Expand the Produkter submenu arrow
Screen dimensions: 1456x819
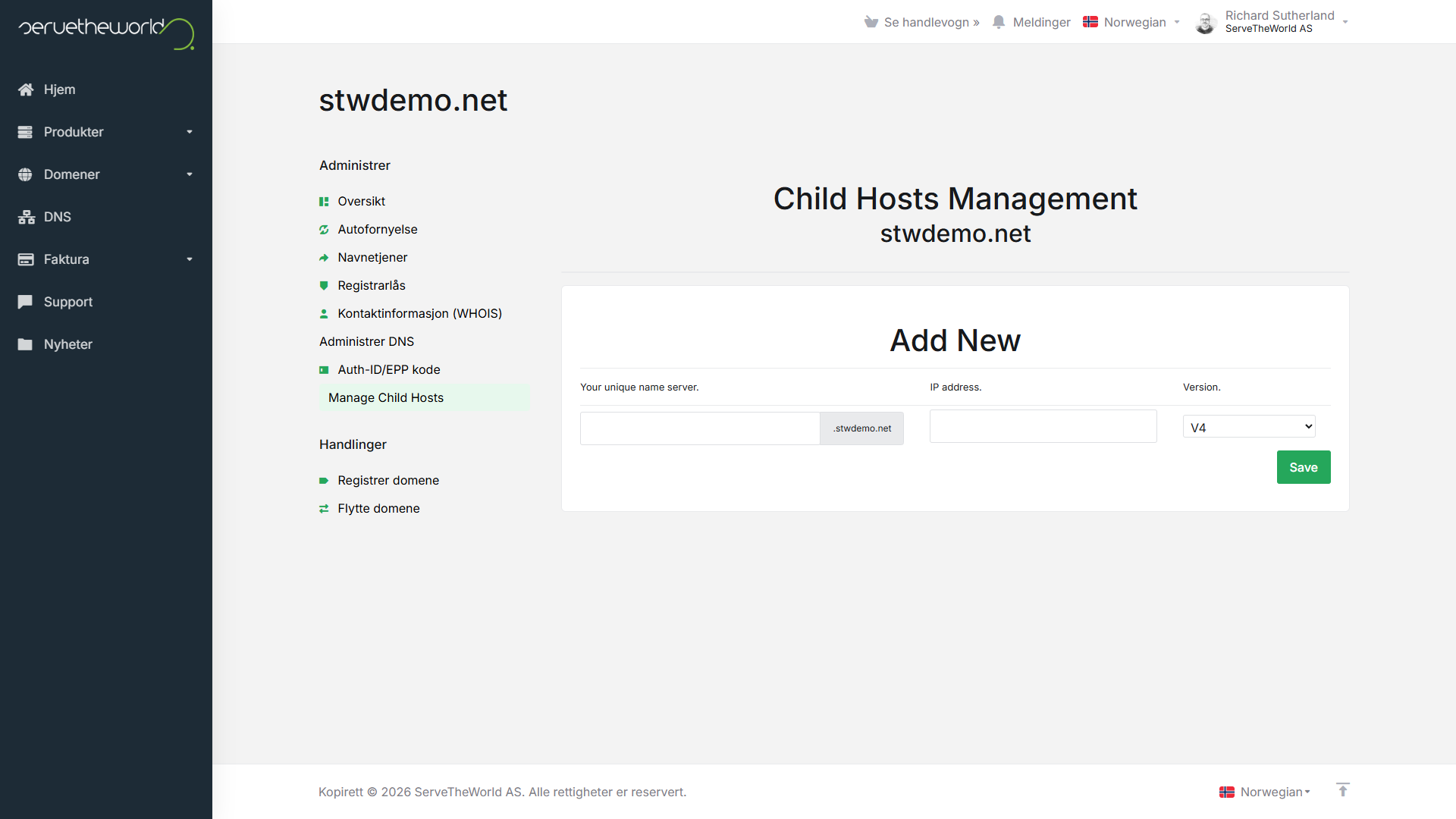pyautogui.click(x=190, y=132)
